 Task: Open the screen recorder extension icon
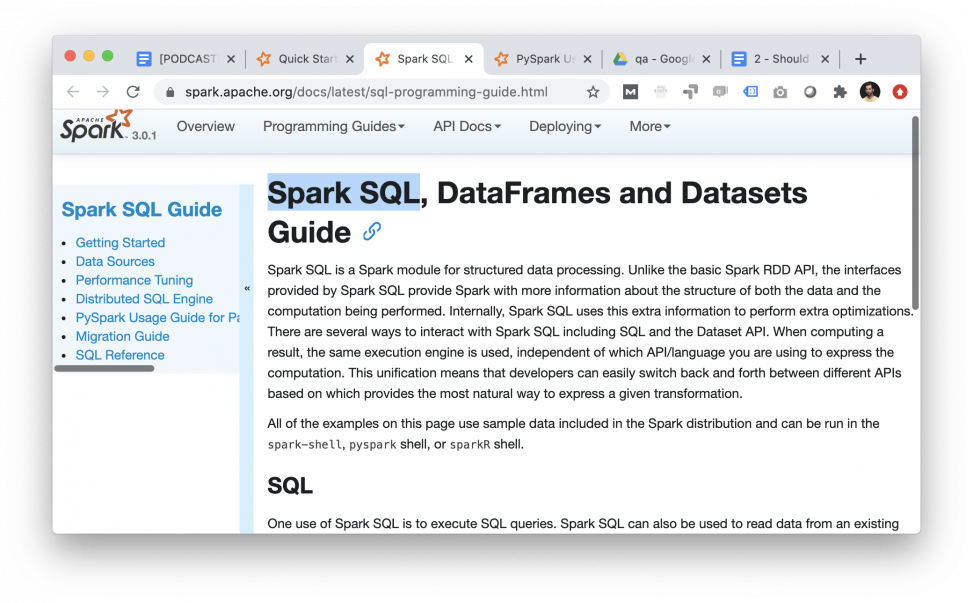(719, 91)
